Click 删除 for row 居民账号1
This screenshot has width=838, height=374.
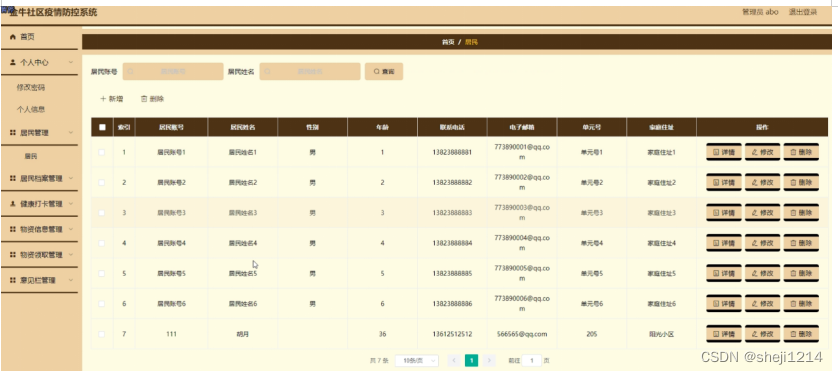[x=801, y=152]
